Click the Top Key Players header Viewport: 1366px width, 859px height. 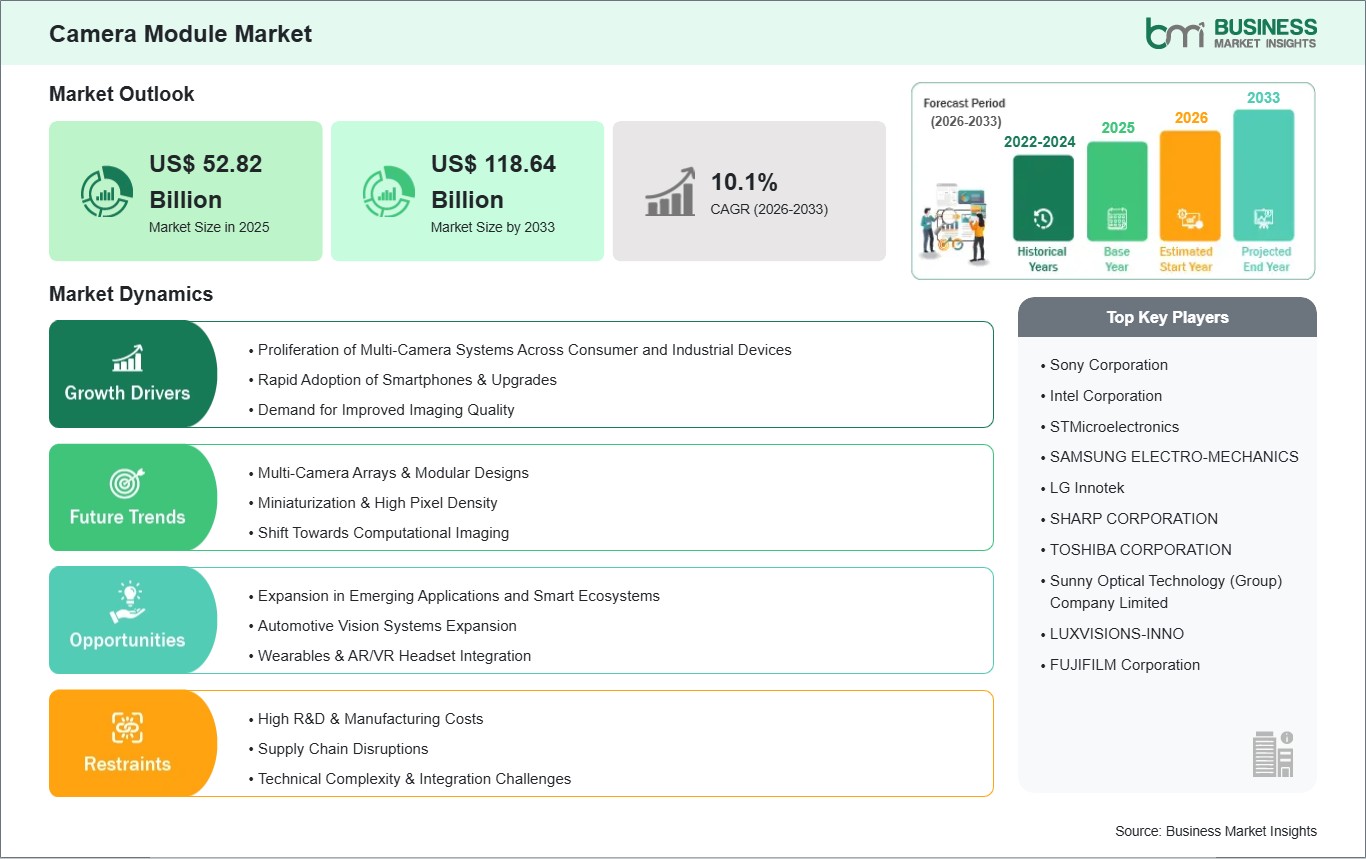coord(1167,317)
